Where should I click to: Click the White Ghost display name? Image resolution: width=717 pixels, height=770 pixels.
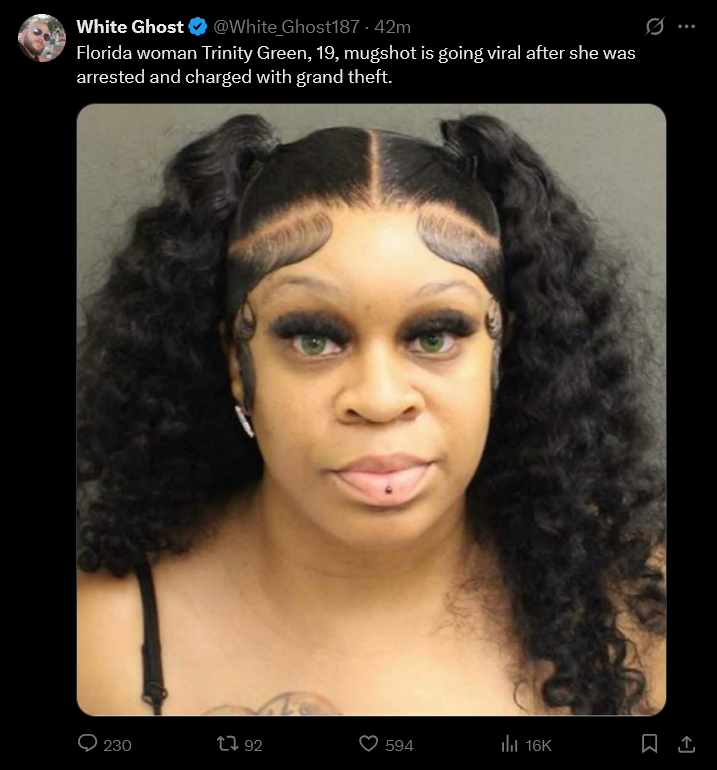point(130,27)
